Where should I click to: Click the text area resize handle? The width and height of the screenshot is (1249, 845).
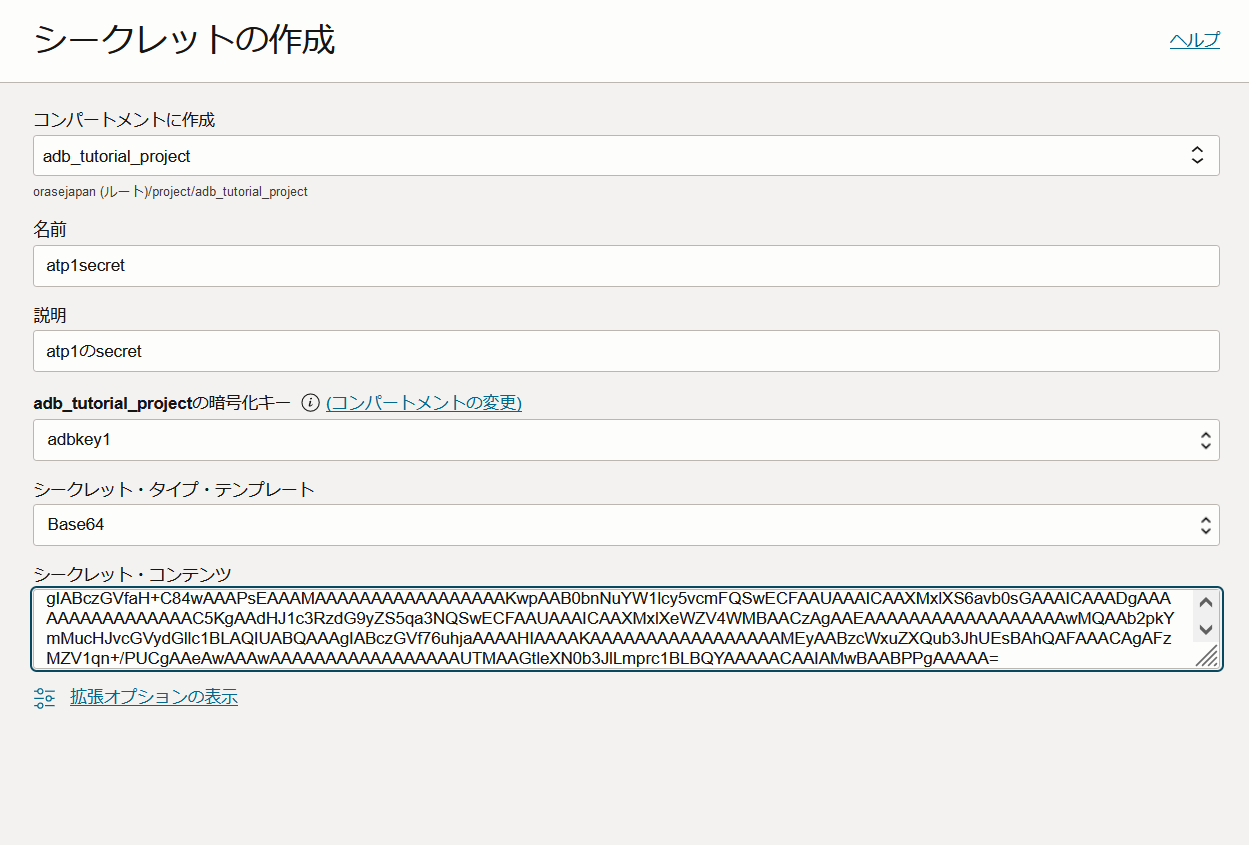tap(1207, 655)
